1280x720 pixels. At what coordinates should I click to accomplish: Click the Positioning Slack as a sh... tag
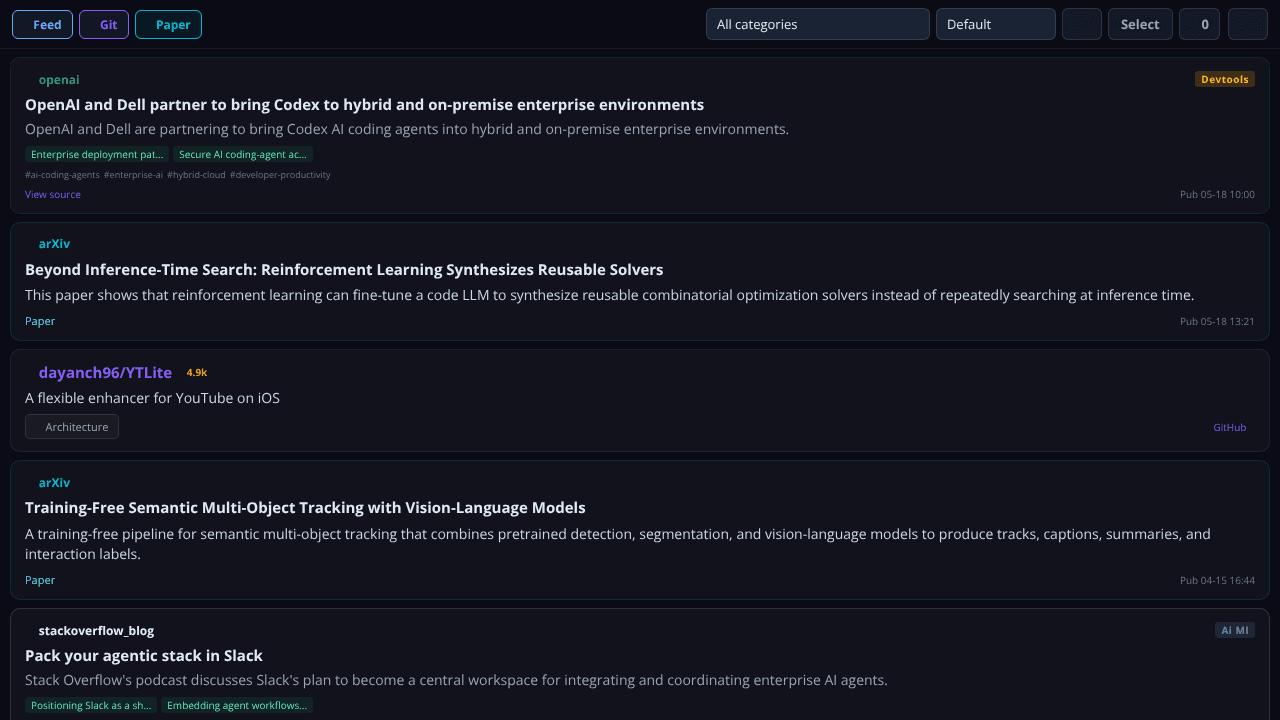pos(91,705)
